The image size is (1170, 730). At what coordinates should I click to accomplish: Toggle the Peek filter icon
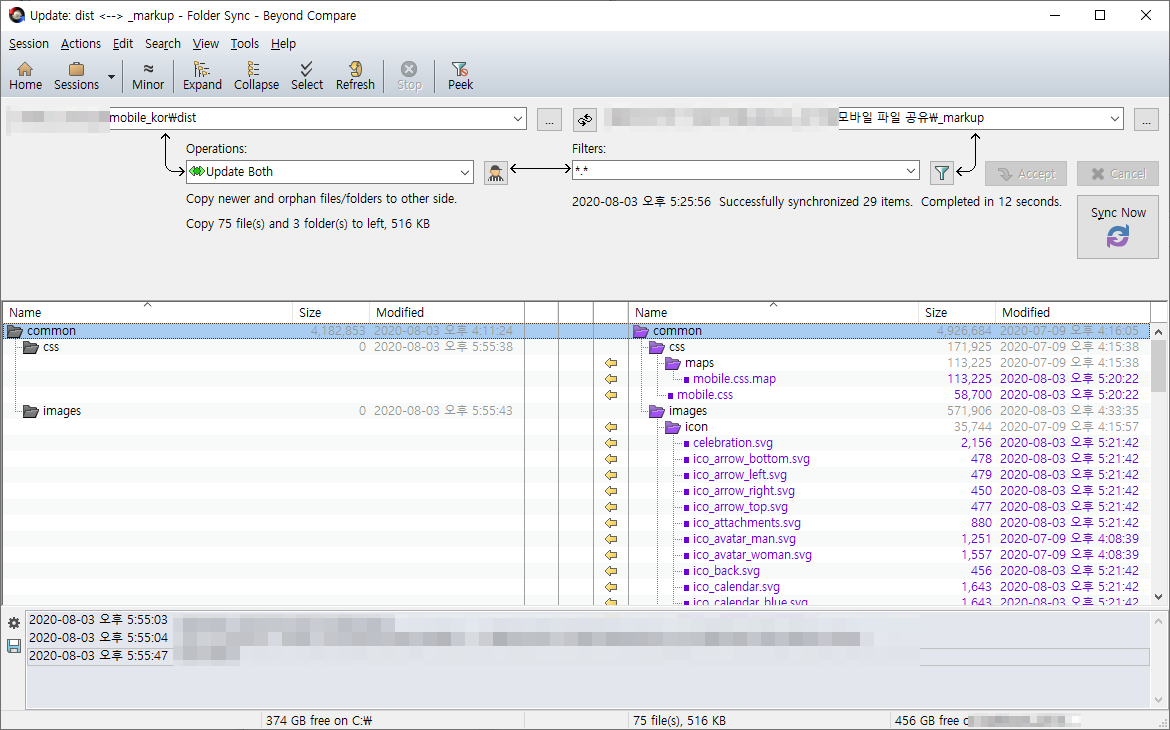point(460,76)
